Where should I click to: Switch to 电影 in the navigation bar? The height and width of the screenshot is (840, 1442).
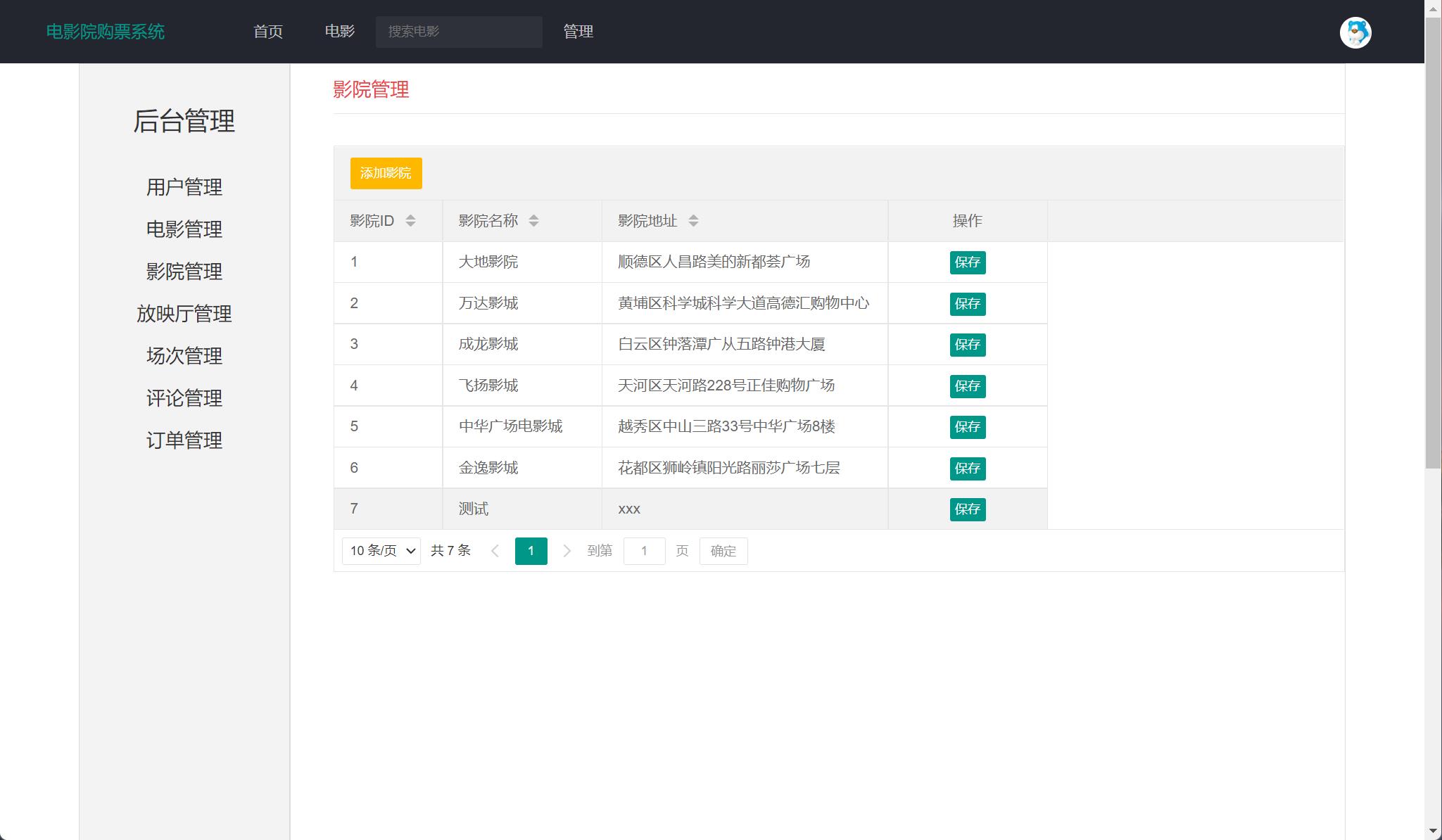point(340,32)
